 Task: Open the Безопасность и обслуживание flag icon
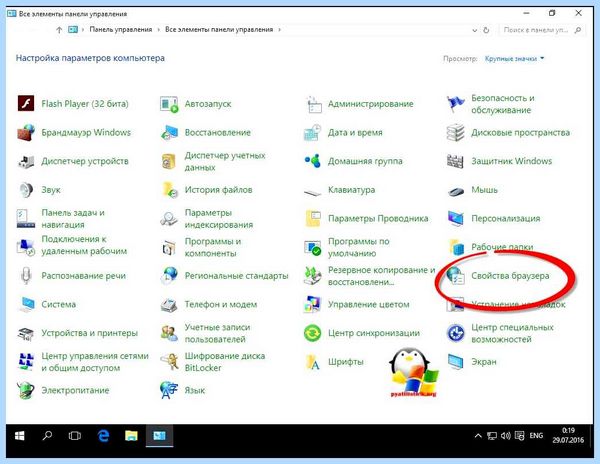(x=455, y=104)
